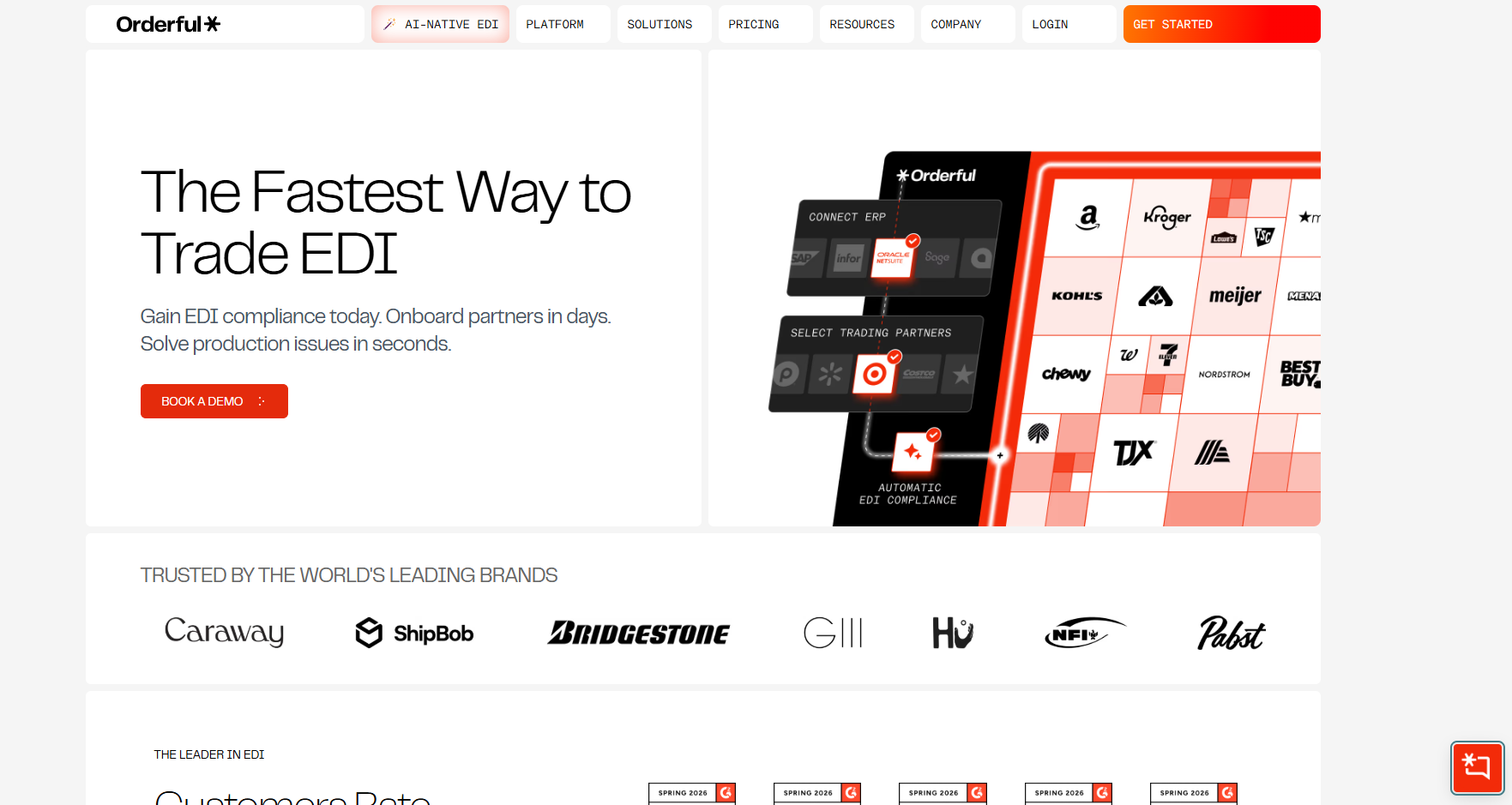Click the Gain EDI compliance today subheading
Viewport: 1512px width, 805px height.
pyautogui.click(x=376, y=330)
